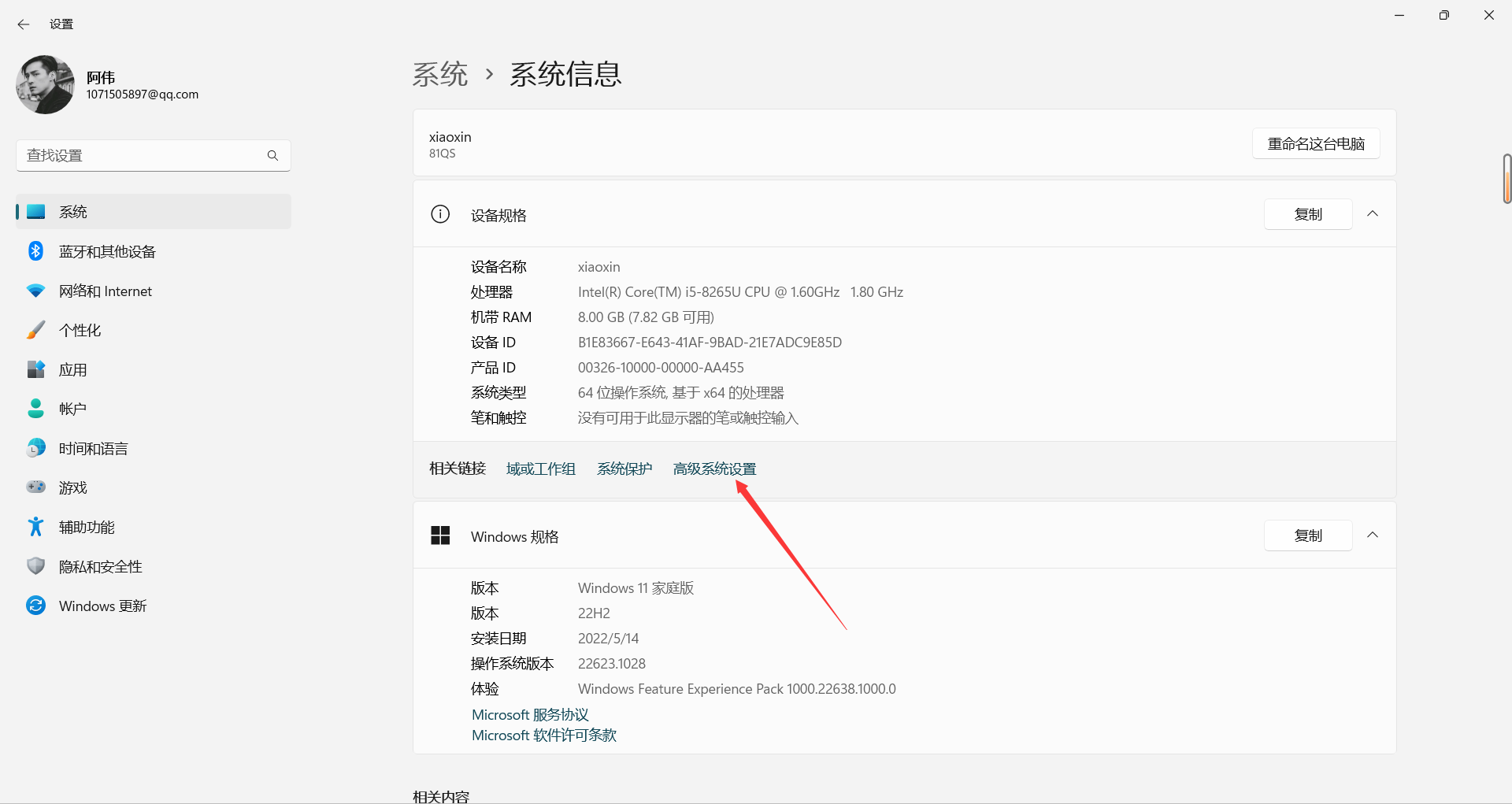Click the monitor icon beside 系统

36,212
